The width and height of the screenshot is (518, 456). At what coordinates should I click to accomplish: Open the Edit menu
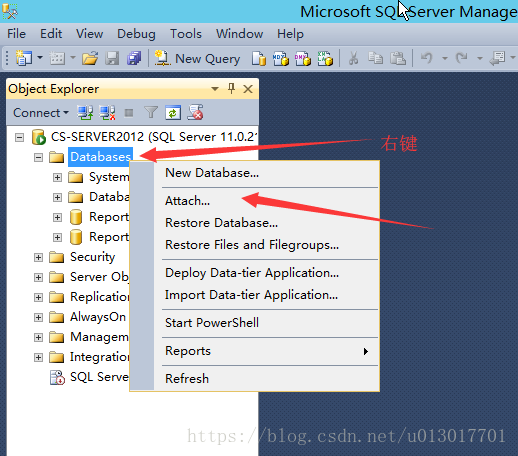51,34
